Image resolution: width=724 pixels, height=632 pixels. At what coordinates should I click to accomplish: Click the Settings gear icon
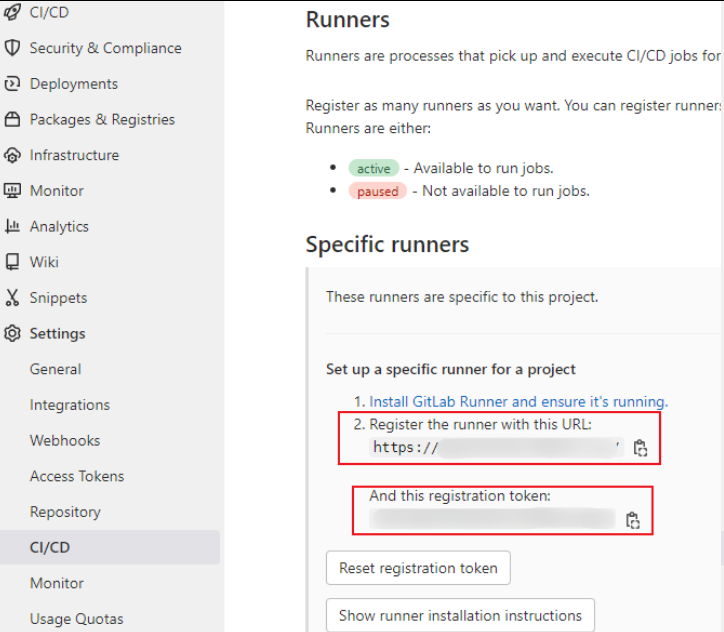12,334
